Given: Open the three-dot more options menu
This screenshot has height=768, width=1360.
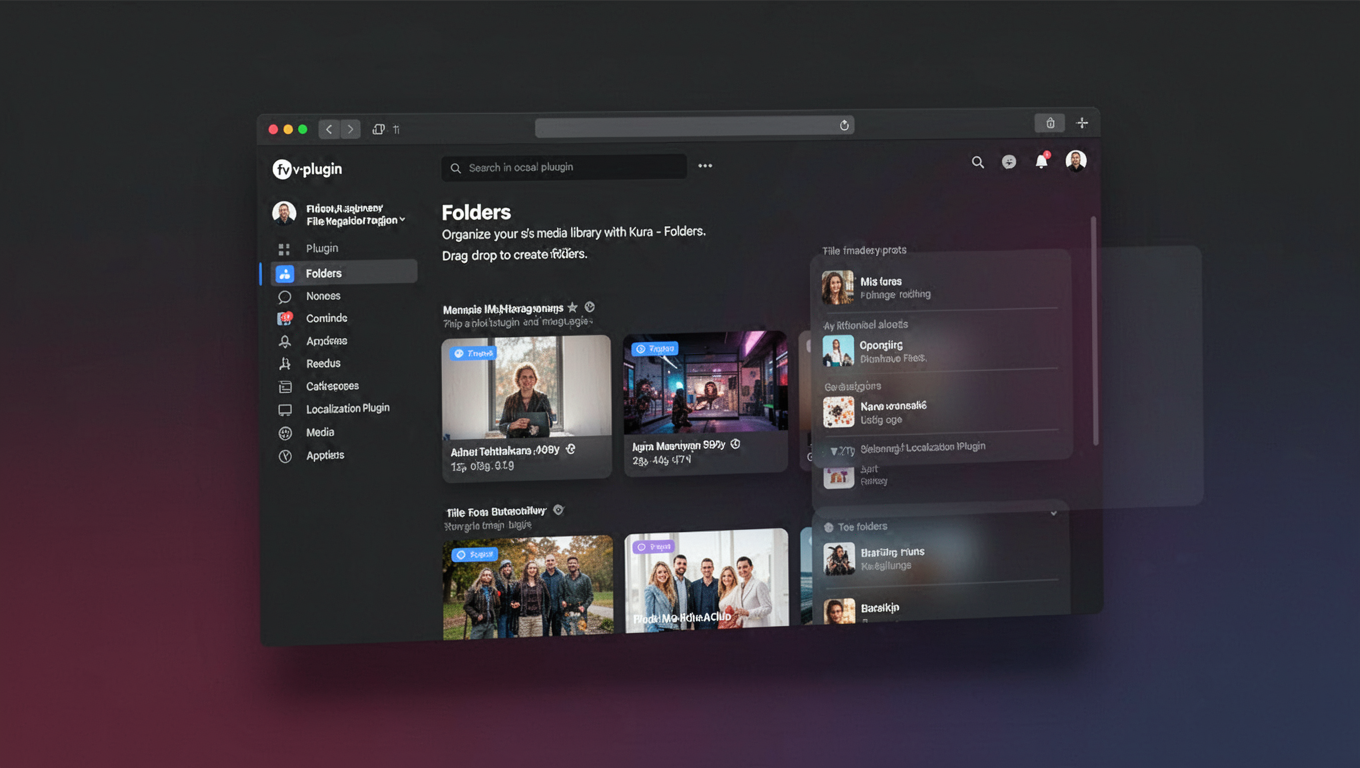Looking at the screenshot, I should (x=705, y=166).
